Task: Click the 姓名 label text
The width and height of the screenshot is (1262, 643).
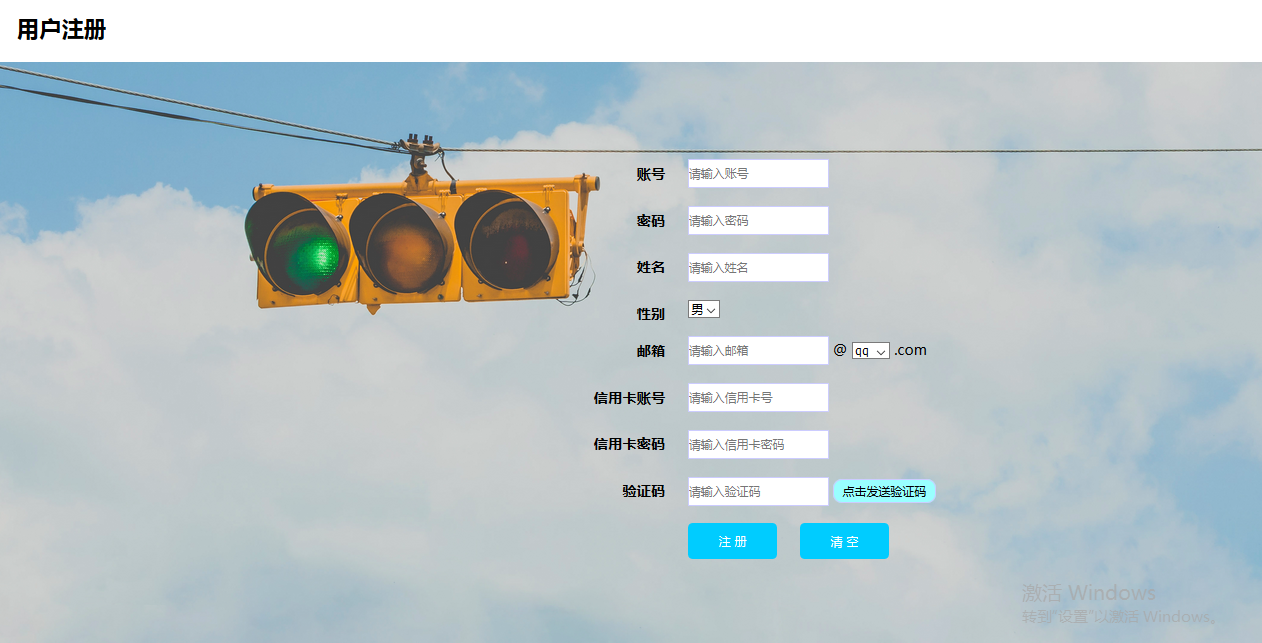Action: pyautogui.click(x=650, y=268)
